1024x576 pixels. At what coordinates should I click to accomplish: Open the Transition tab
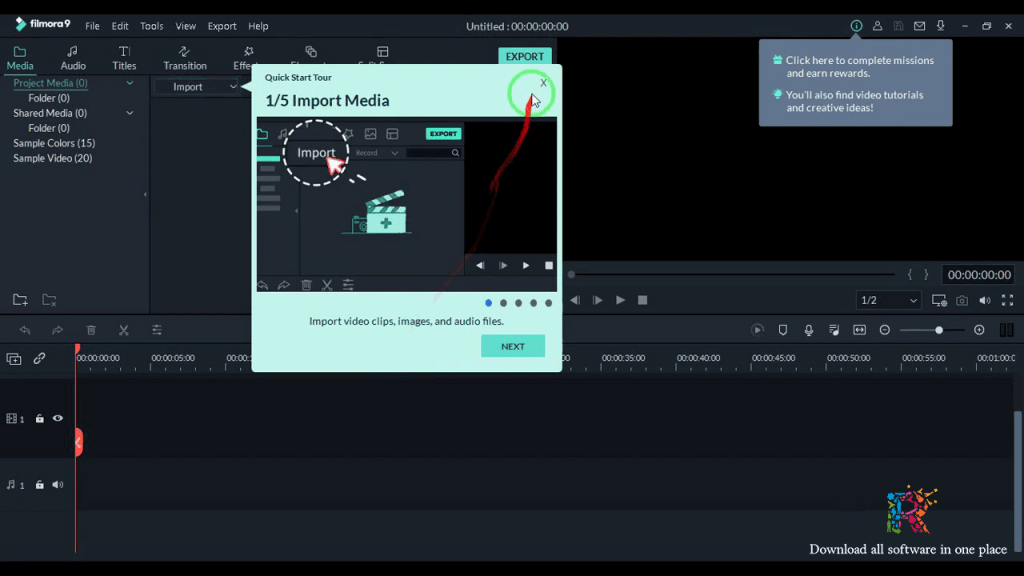click(x=185, y=58)
